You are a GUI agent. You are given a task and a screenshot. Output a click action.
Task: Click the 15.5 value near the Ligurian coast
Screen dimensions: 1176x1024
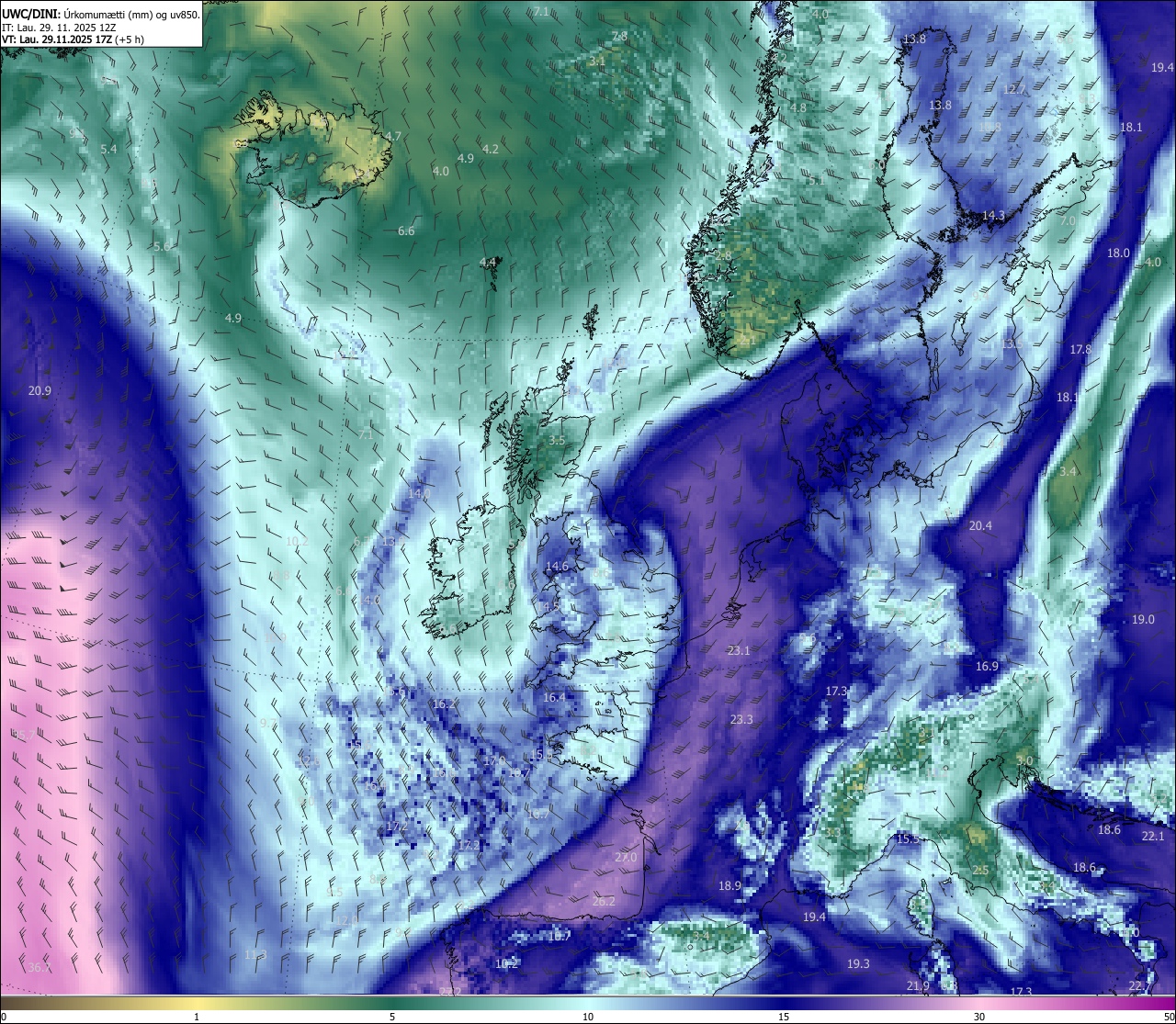(908, 838)
